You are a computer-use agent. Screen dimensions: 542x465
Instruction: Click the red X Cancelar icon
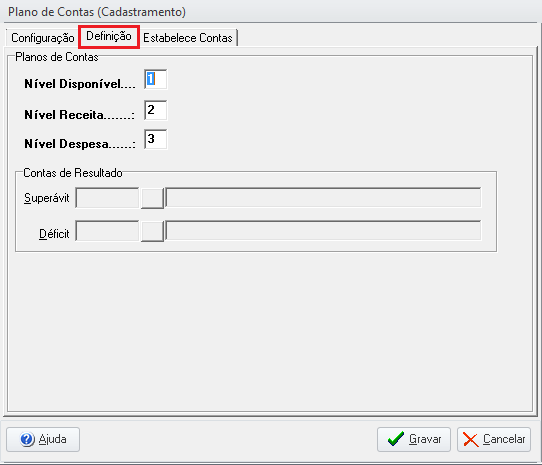pyautogui.click(x=471, y=440)
